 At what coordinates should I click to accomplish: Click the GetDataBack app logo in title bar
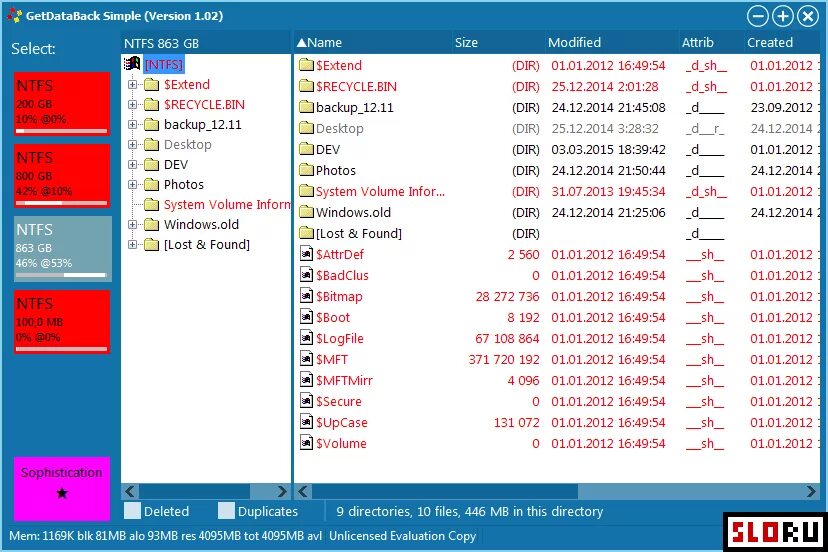[x=15, y=16]
